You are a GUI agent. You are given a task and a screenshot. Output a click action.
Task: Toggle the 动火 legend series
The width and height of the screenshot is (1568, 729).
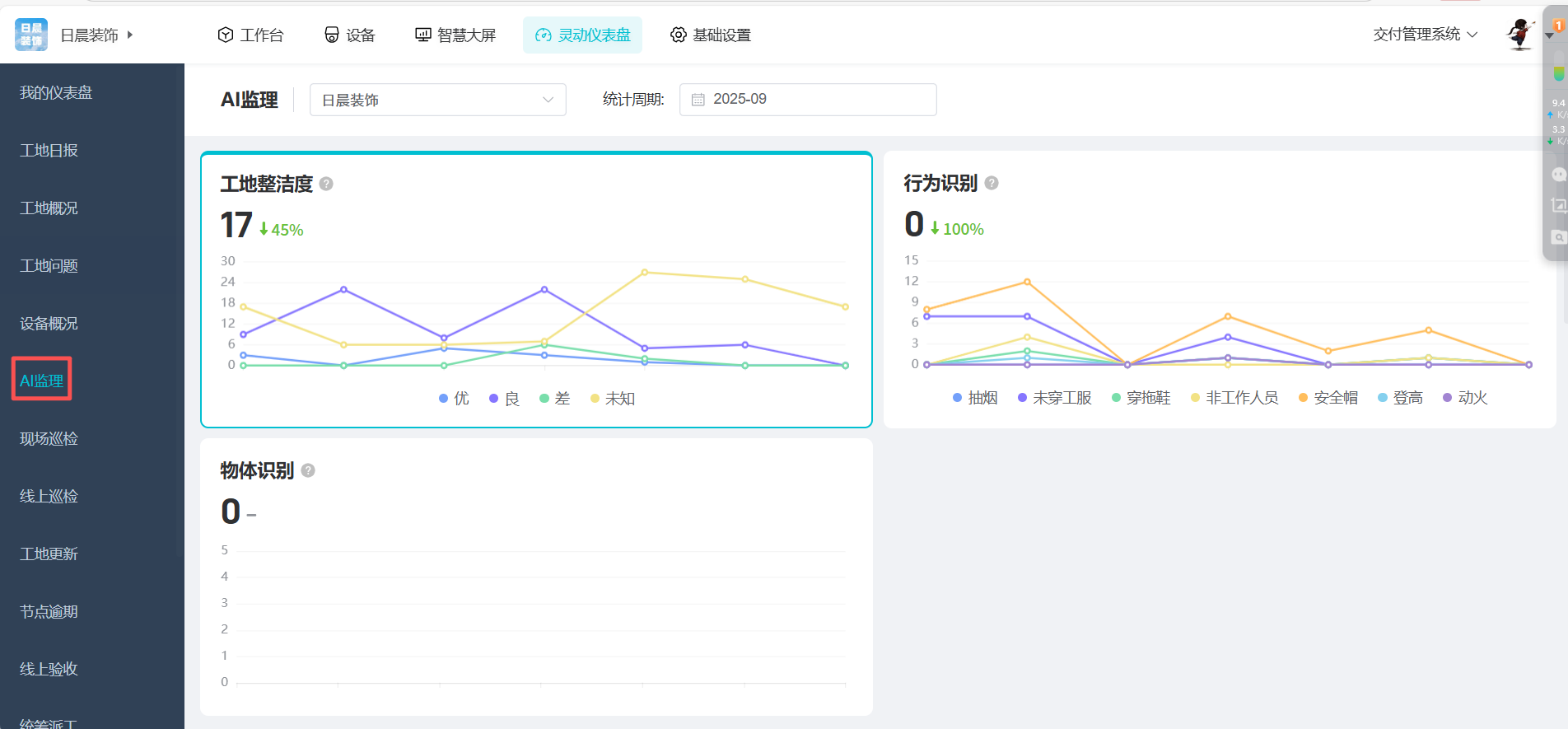pos(1465,398)
